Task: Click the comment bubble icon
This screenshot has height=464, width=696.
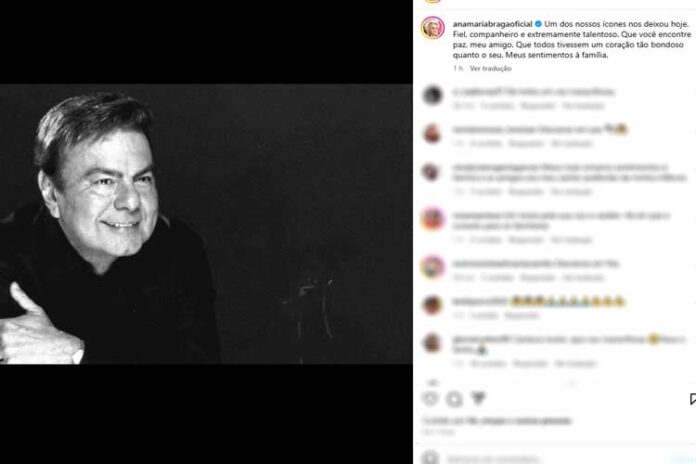Action: [454, 398]
